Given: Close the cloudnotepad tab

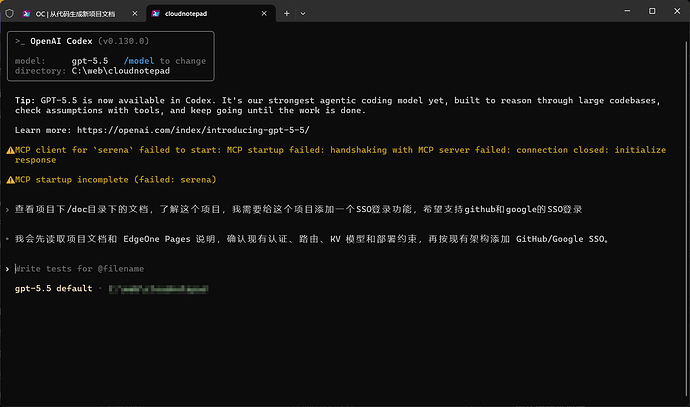Looking at the screenshot, I should 264,14.
